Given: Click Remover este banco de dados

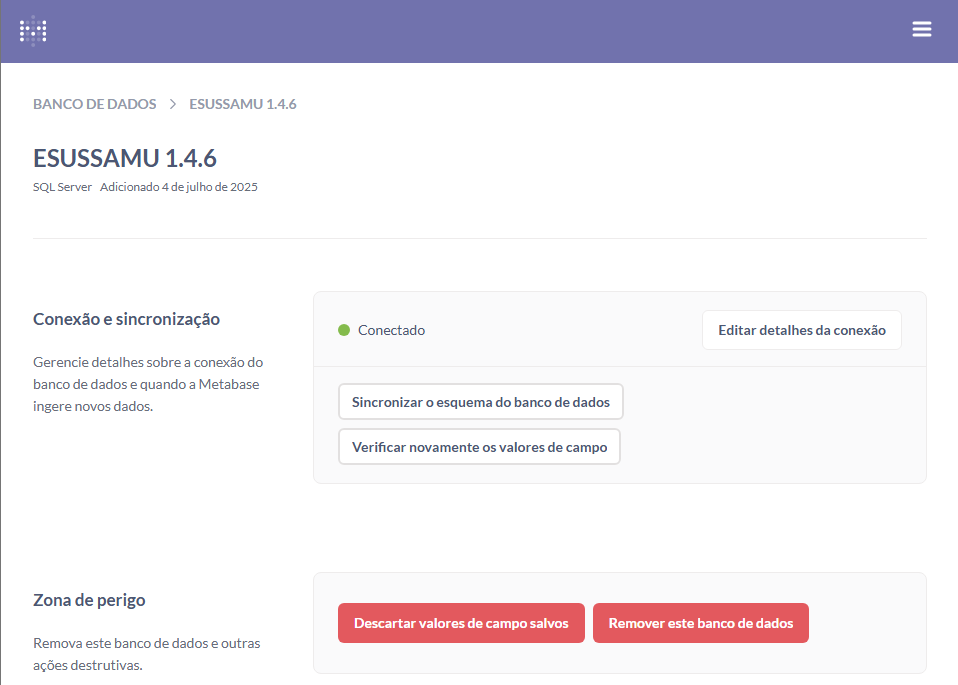Looking at the screenshot, I should click(x=700, y=623).
